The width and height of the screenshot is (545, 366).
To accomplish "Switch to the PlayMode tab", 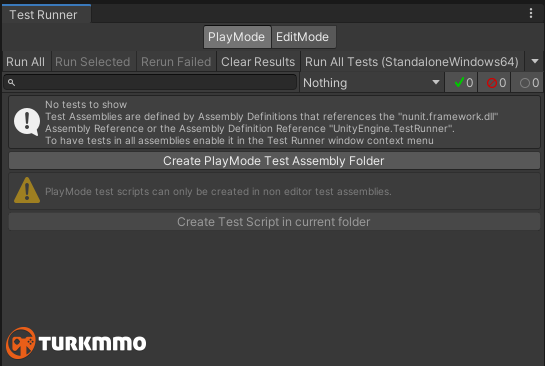I will tap(237, 37).
